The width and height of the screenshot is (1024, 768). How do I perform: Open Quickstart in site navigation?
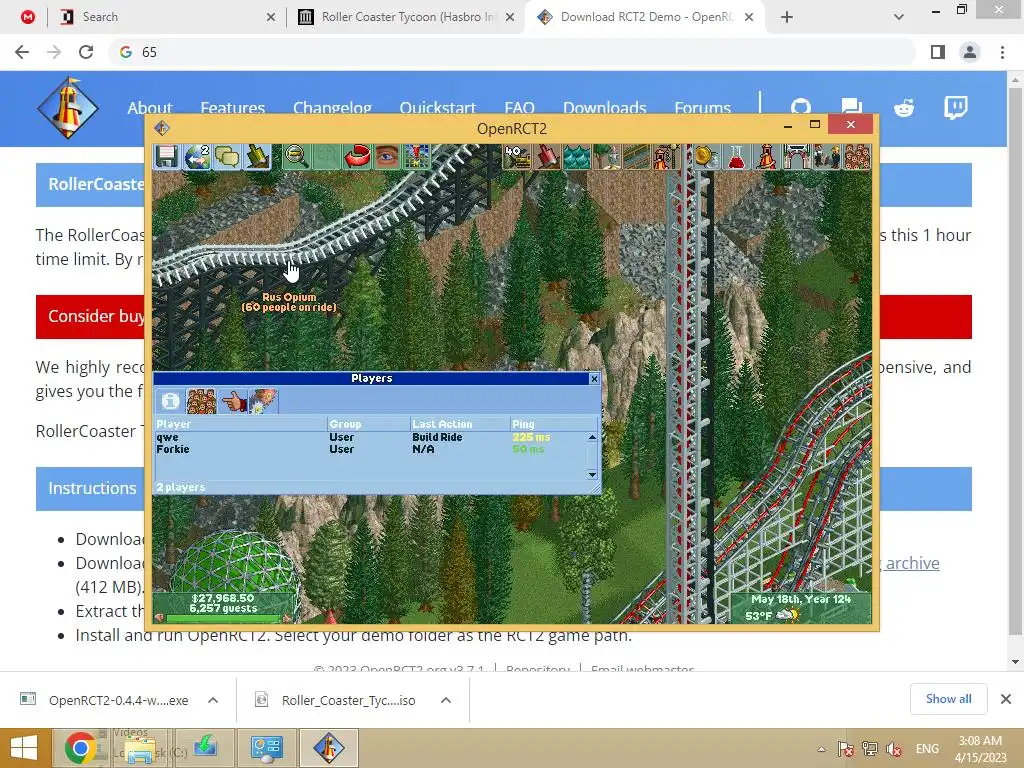pos(438,108)
